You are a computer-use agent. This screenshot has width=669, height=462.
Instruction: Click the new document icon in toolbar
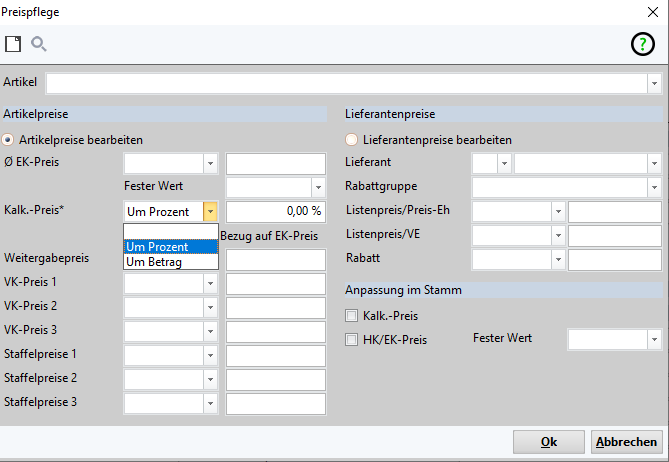(13, 44)
